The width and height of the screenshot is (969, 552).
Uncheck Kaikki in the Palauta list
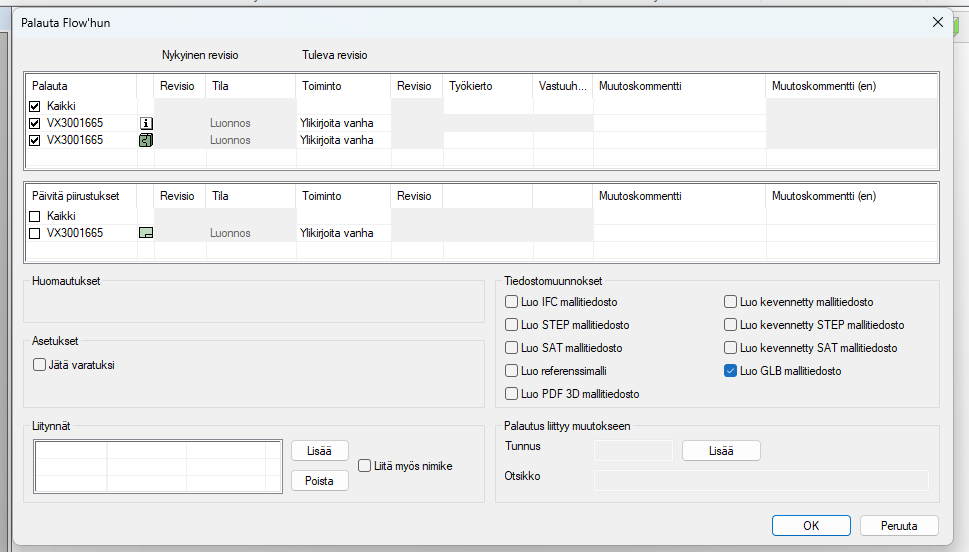(x=35, y=106)
